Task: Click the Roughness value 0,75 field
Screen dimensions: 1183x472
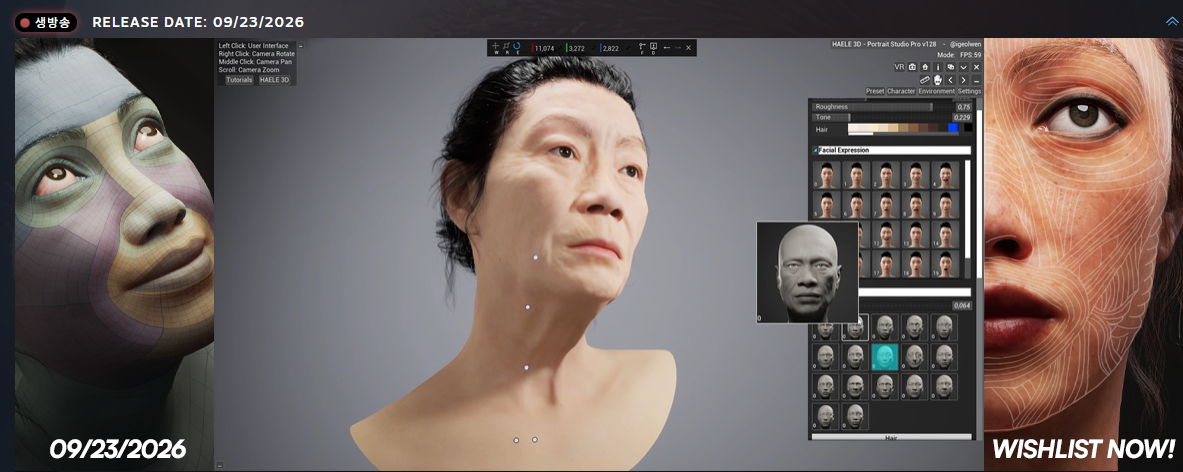Action: click(964, 107)
